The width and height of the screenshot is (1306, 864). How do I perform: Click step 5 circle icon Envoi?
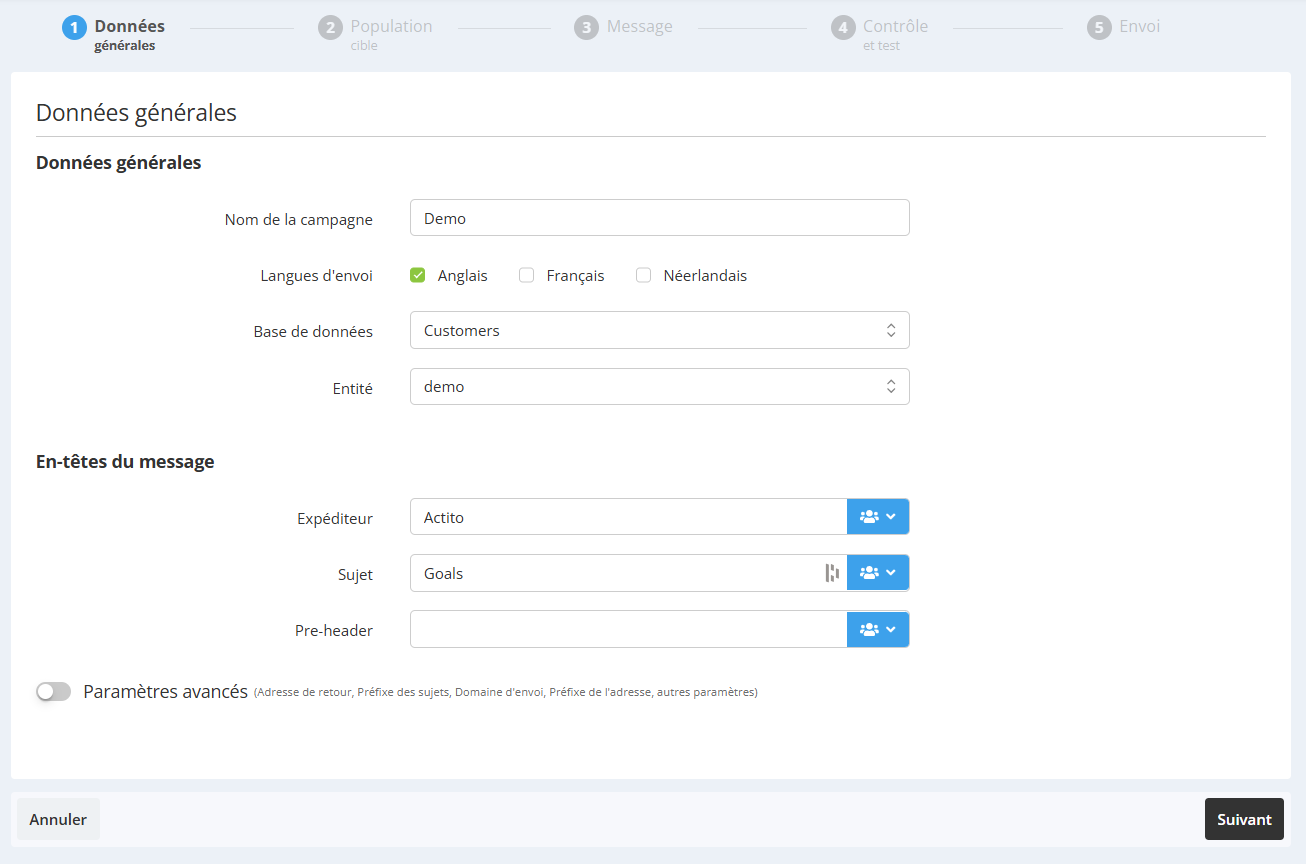point(1099,27)
